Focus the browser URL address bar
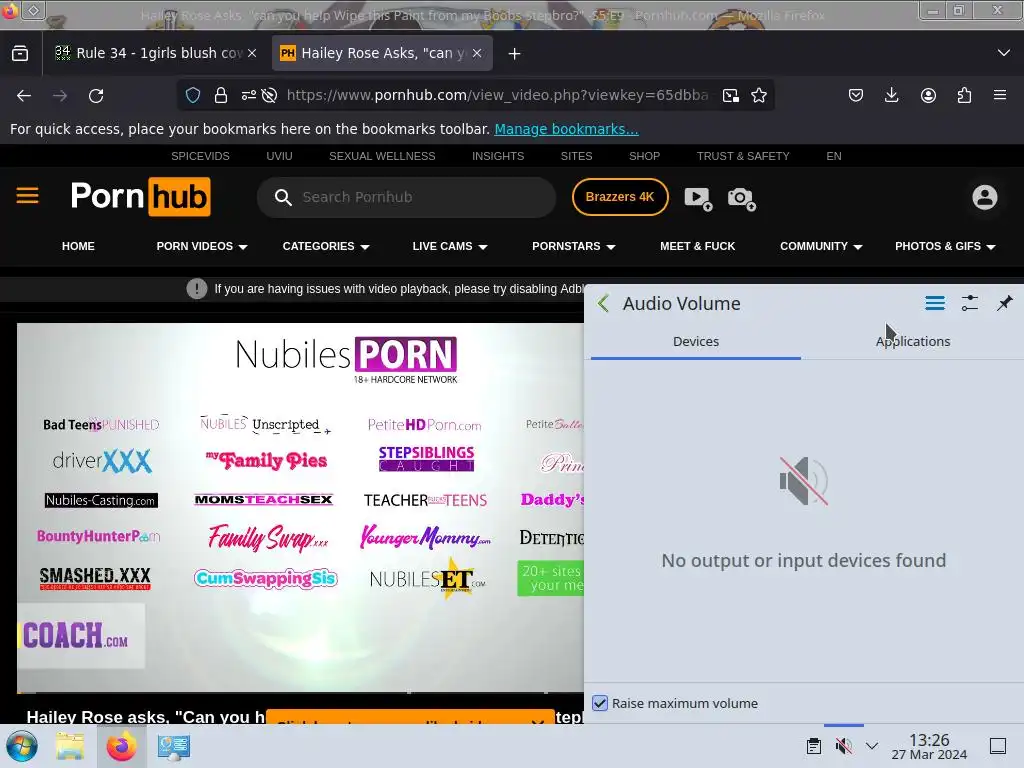Image resolution: width=1024 pixels, height=768 pixels. tap(496, 95)
